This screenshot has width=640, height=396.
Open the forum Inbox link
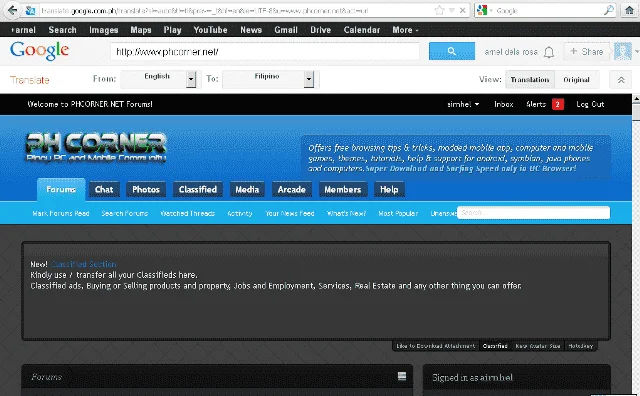(504, 104)
